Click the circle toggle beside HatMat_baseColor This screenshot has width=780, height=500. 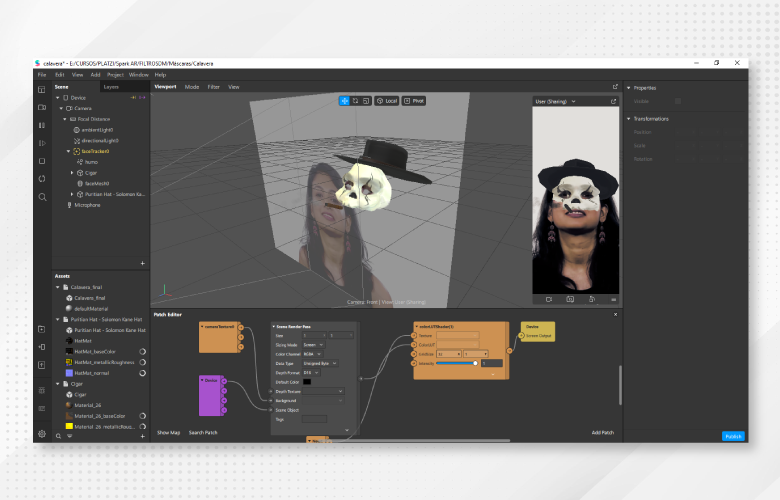(143, 352)
